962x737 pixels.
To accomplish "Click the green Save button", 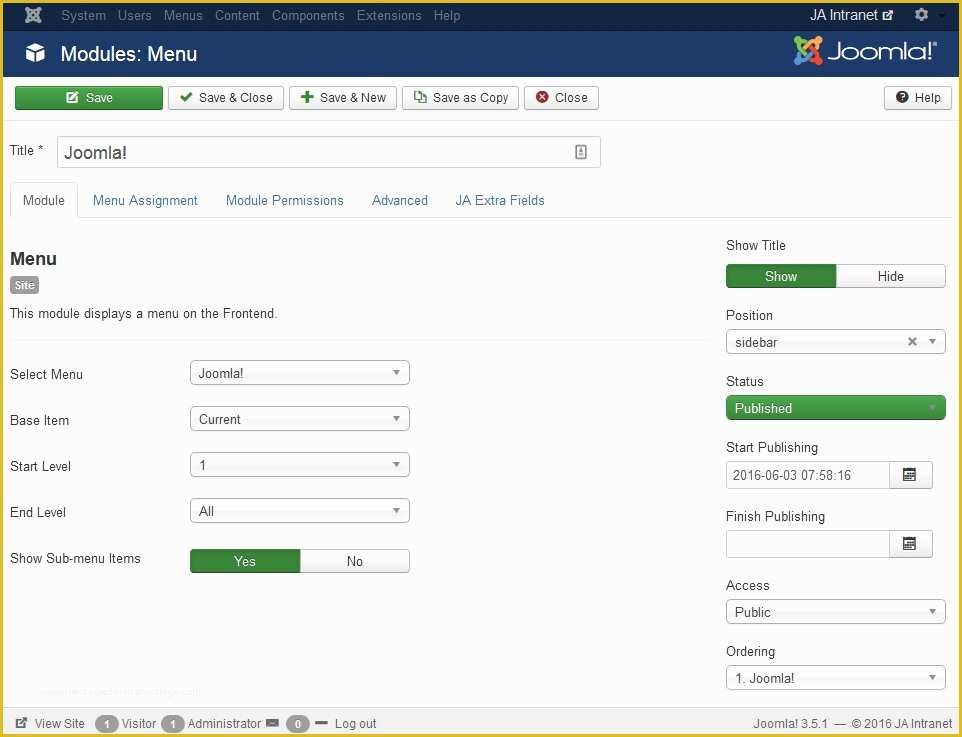I will (x=89, y=98).
